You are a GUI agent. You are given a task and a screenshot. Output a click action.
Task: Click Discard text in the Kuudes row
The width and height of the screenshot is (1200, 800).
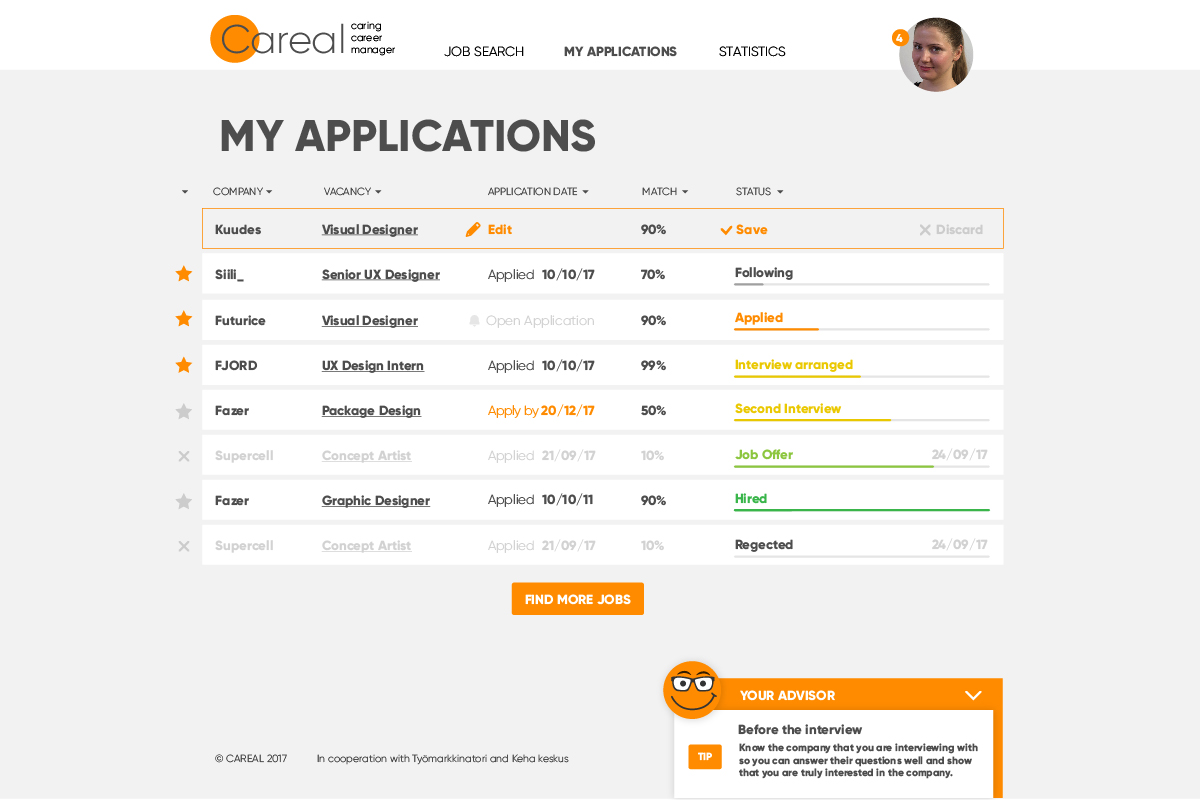(x=960, y=230)
